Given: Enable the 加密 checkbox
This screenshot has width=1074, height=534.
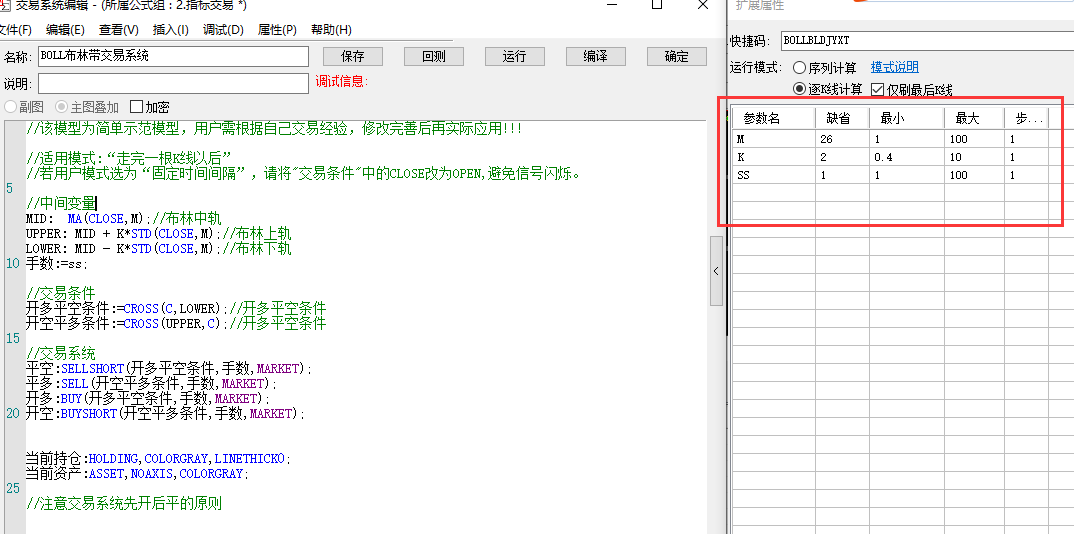Looking at the screenshot, I should (137, 107).
